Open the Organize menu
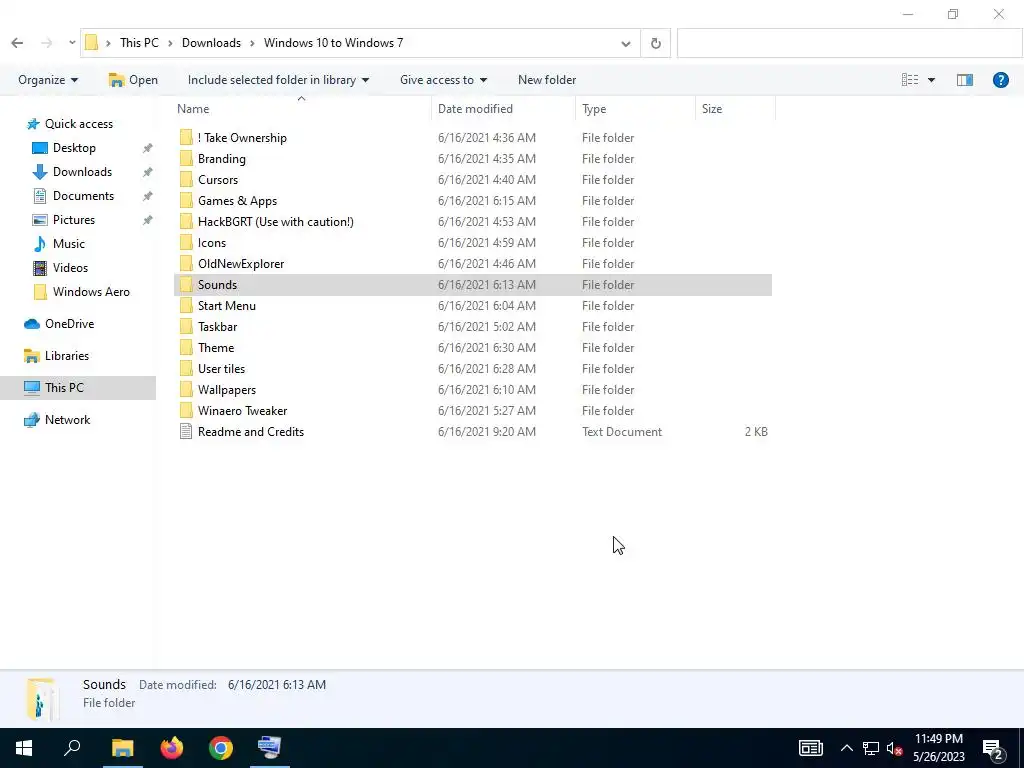 click(x=48, y=80)
